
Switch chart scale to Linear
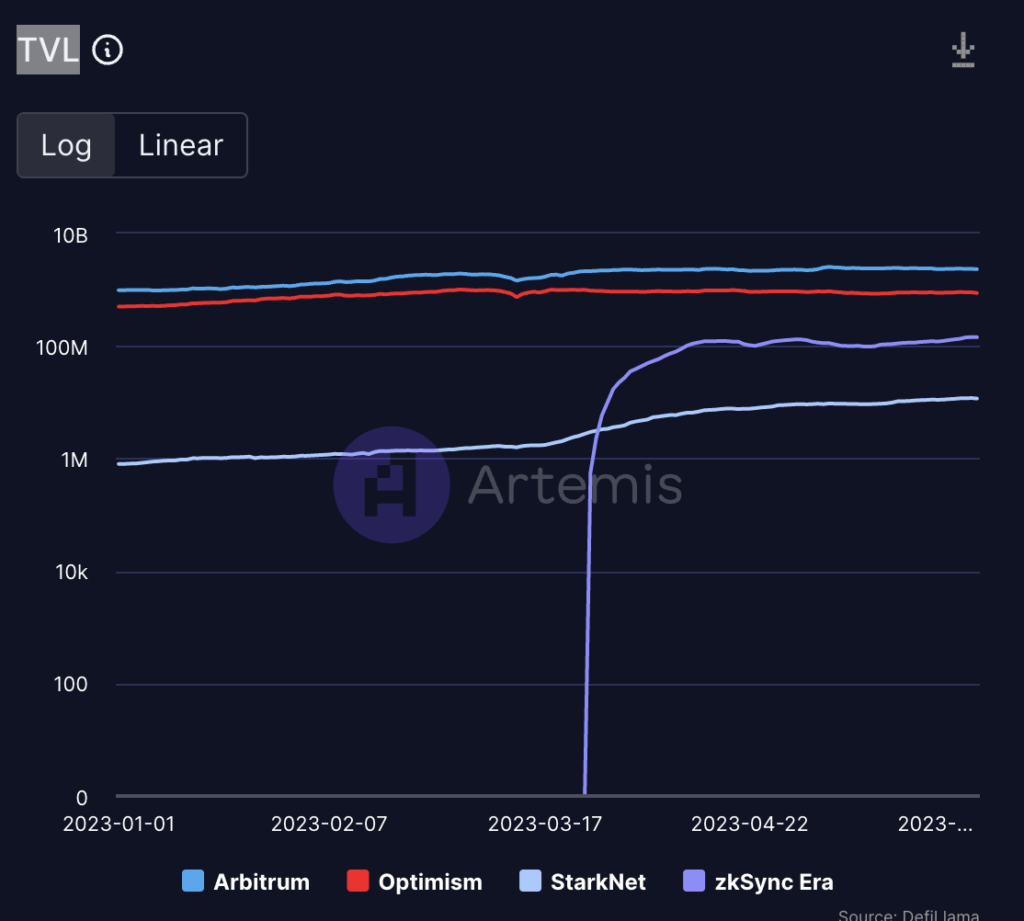coord(181,145)
